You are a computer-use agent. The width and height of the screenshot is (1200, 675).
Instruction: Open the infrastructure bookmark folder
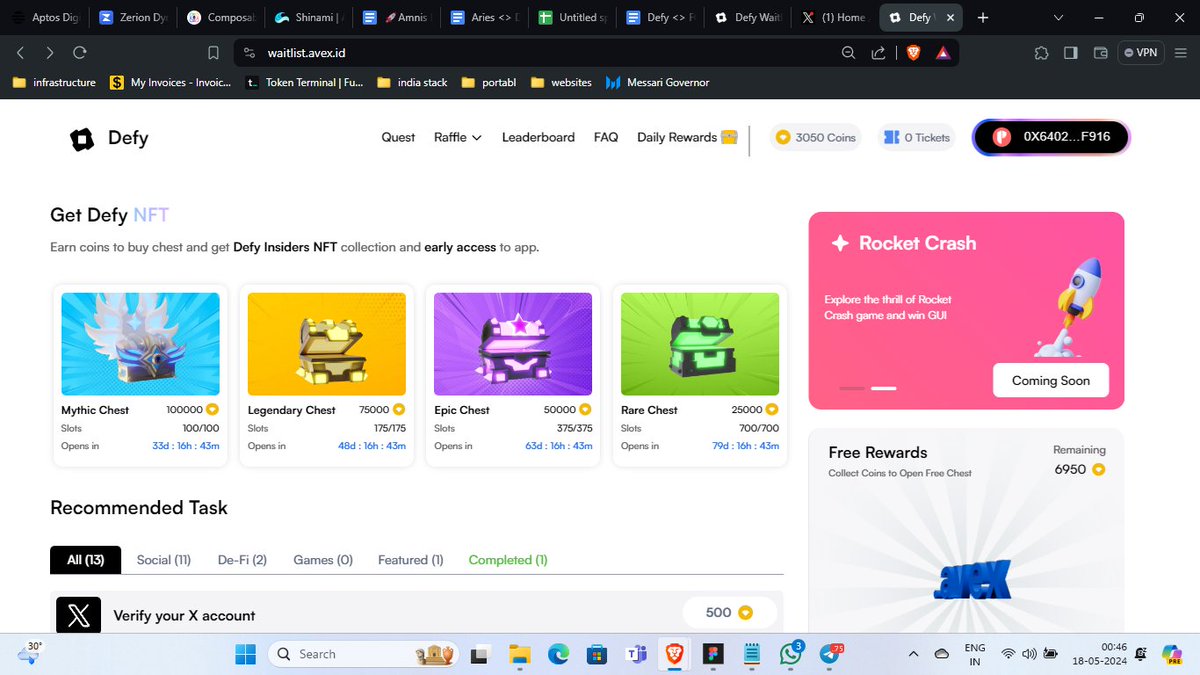(54, 82)
